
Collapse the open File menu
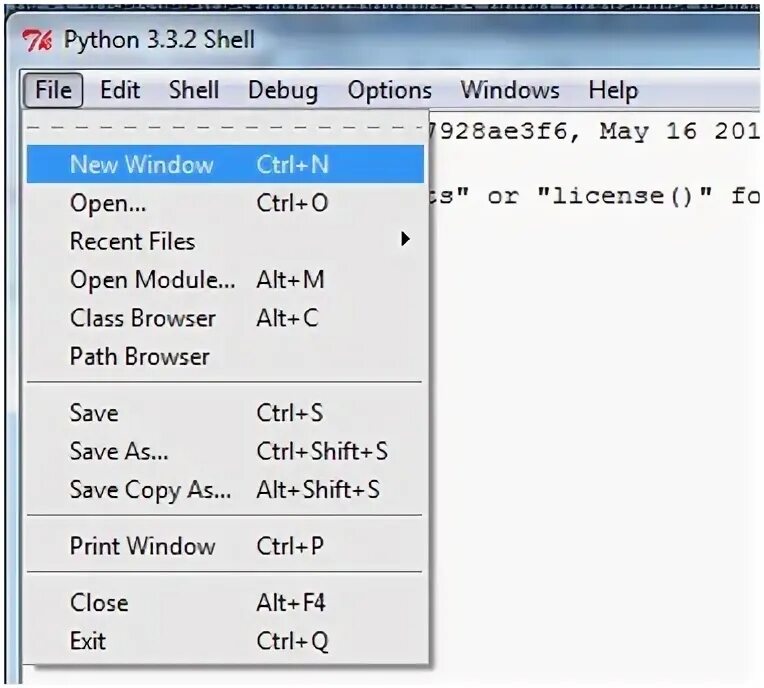[x=53, y=90]
